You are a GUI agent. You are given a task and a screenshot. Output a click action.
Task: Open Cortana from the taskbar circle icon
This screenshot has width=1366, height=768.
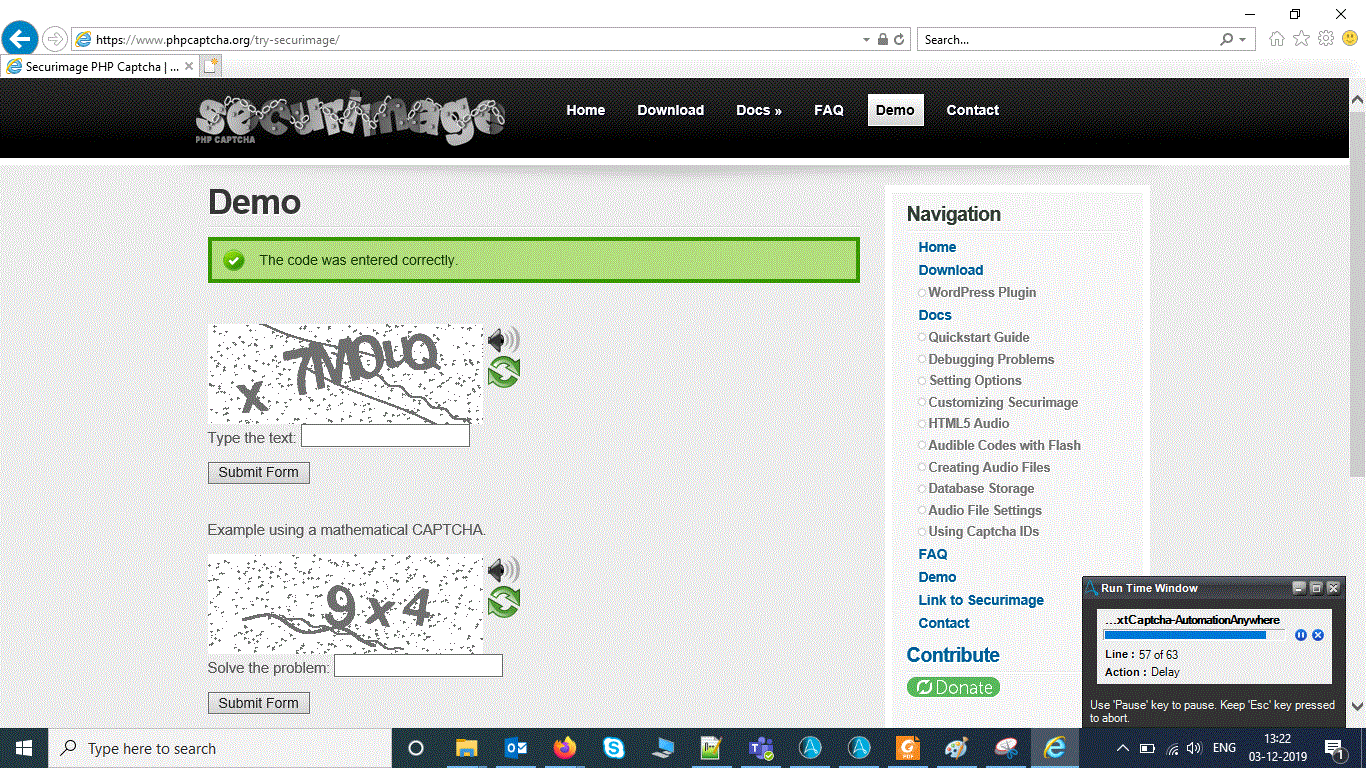tap(416, 748)
